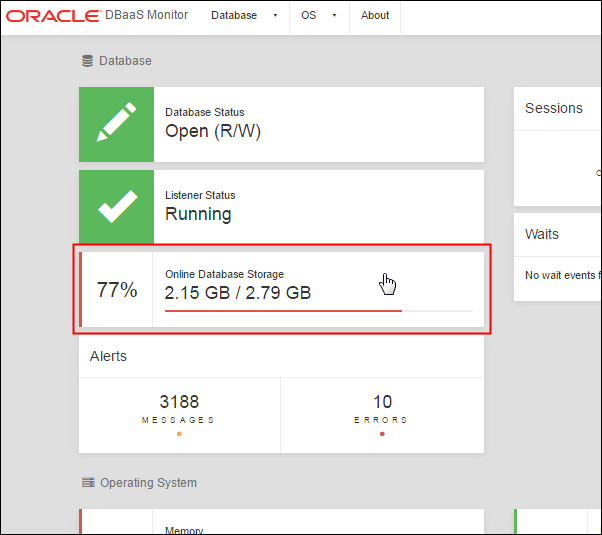The height and width of the screenshot is (535, 602).
Task: Open the Database dropdown menu
Action: (234, 16)
